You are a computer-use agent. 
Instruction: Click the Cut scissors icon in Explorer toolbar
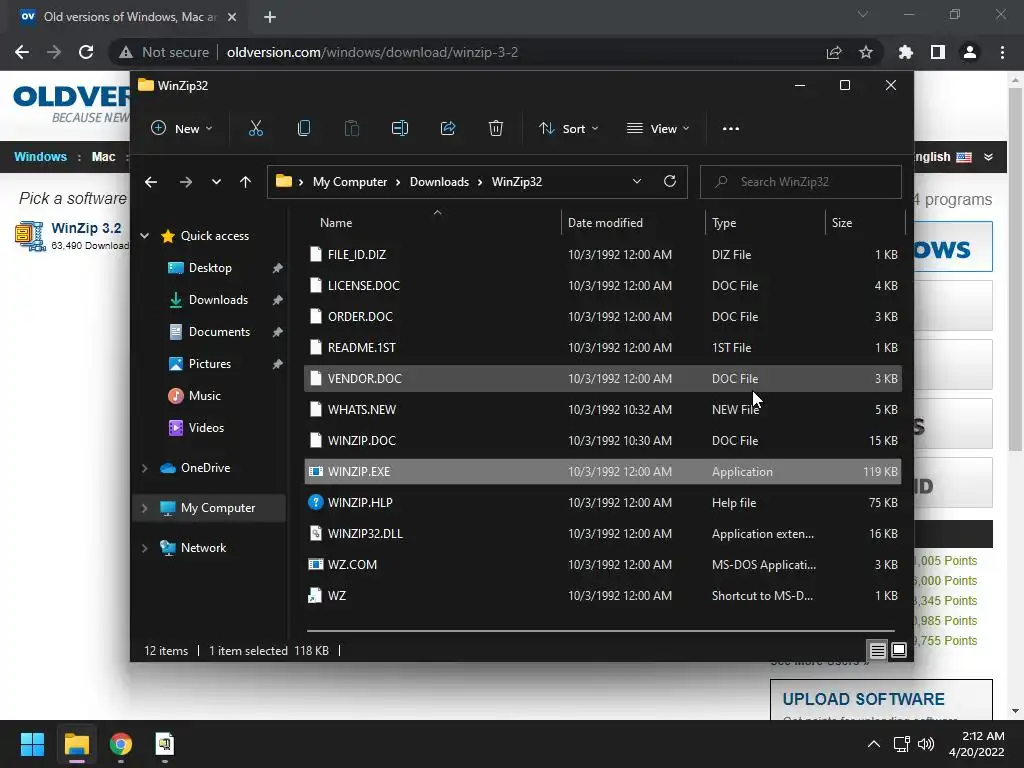(255, 129)
